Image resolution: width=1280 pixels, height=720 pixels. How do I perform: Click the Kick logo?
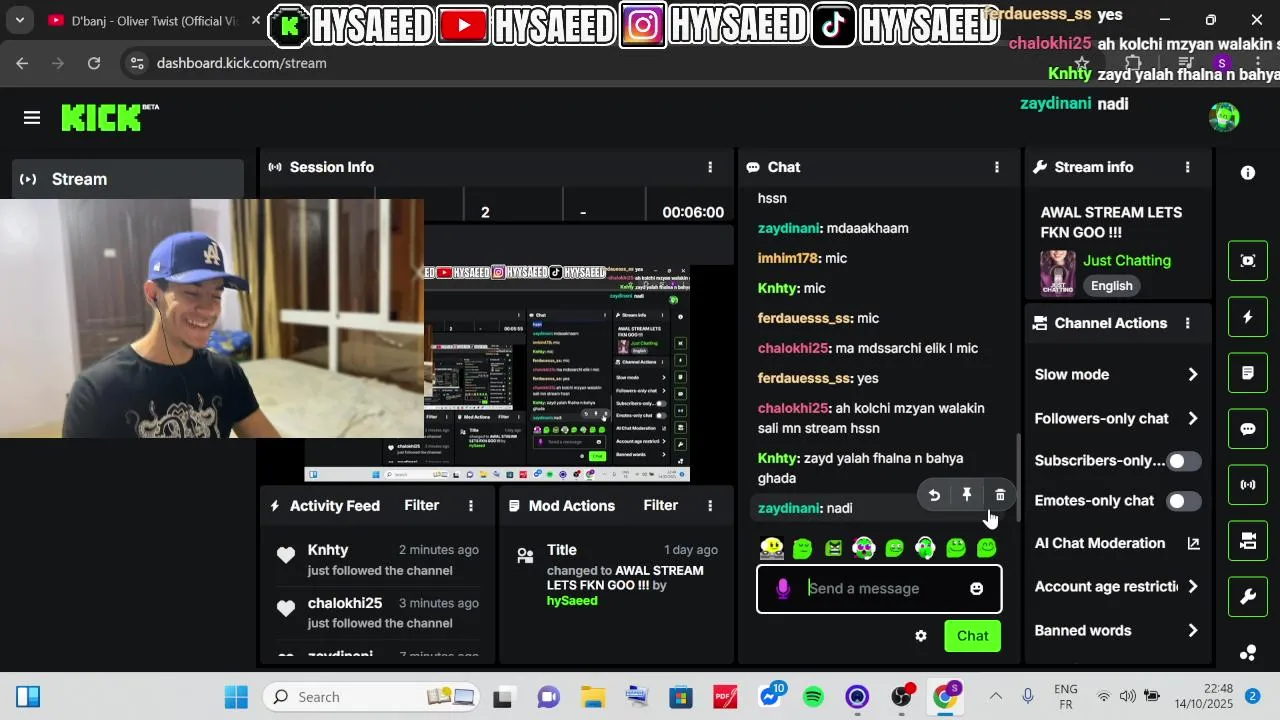110,117
